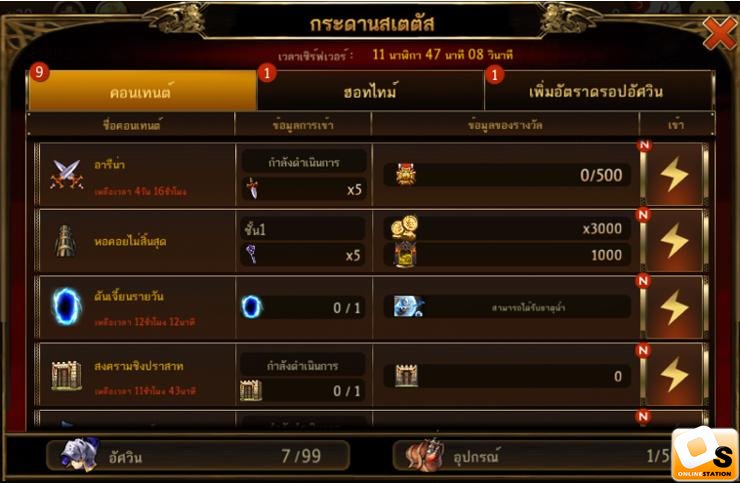This screenshot has width=740, height=483.
Task: Enter Castle Siege via lightning bolt button
Action: point(674,375)
